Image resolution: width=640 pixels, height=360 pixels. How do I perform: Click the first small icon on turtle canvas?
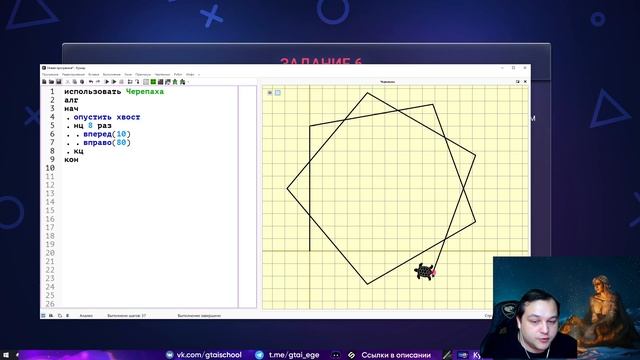[x=270, y=93]
